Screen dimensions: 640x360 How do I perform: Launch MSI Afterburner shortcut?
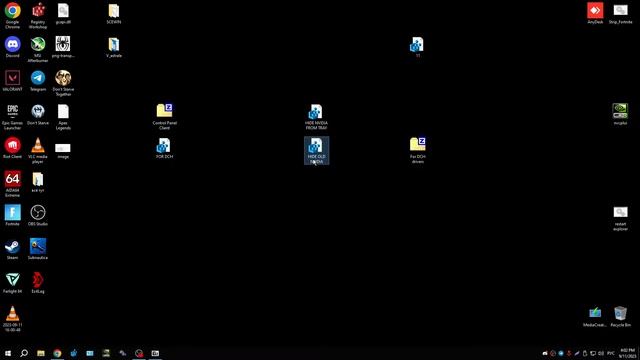click(38, 49)
